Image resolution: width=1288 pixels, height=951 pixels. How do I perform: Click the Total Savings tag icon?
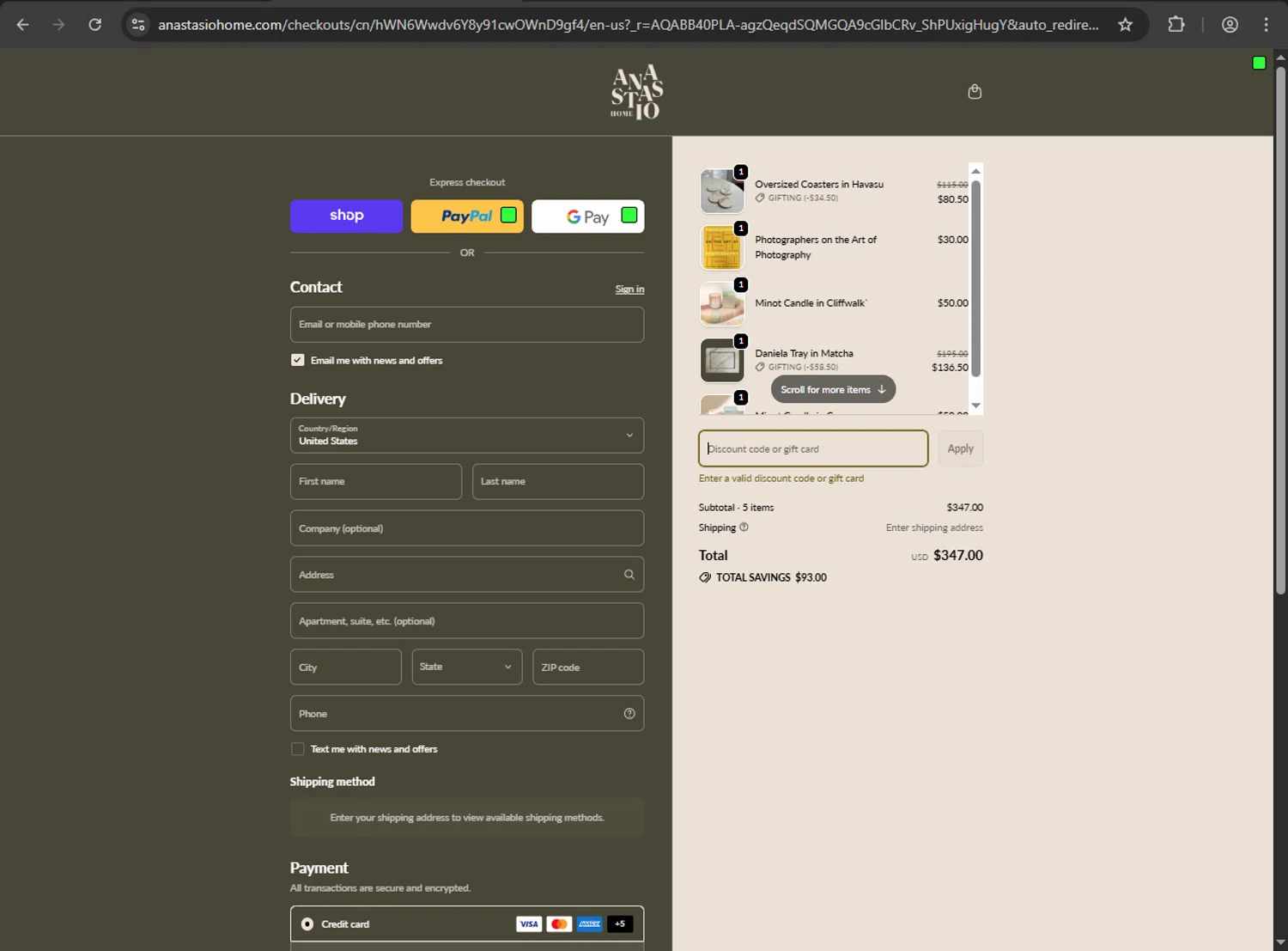pos(705,577)
